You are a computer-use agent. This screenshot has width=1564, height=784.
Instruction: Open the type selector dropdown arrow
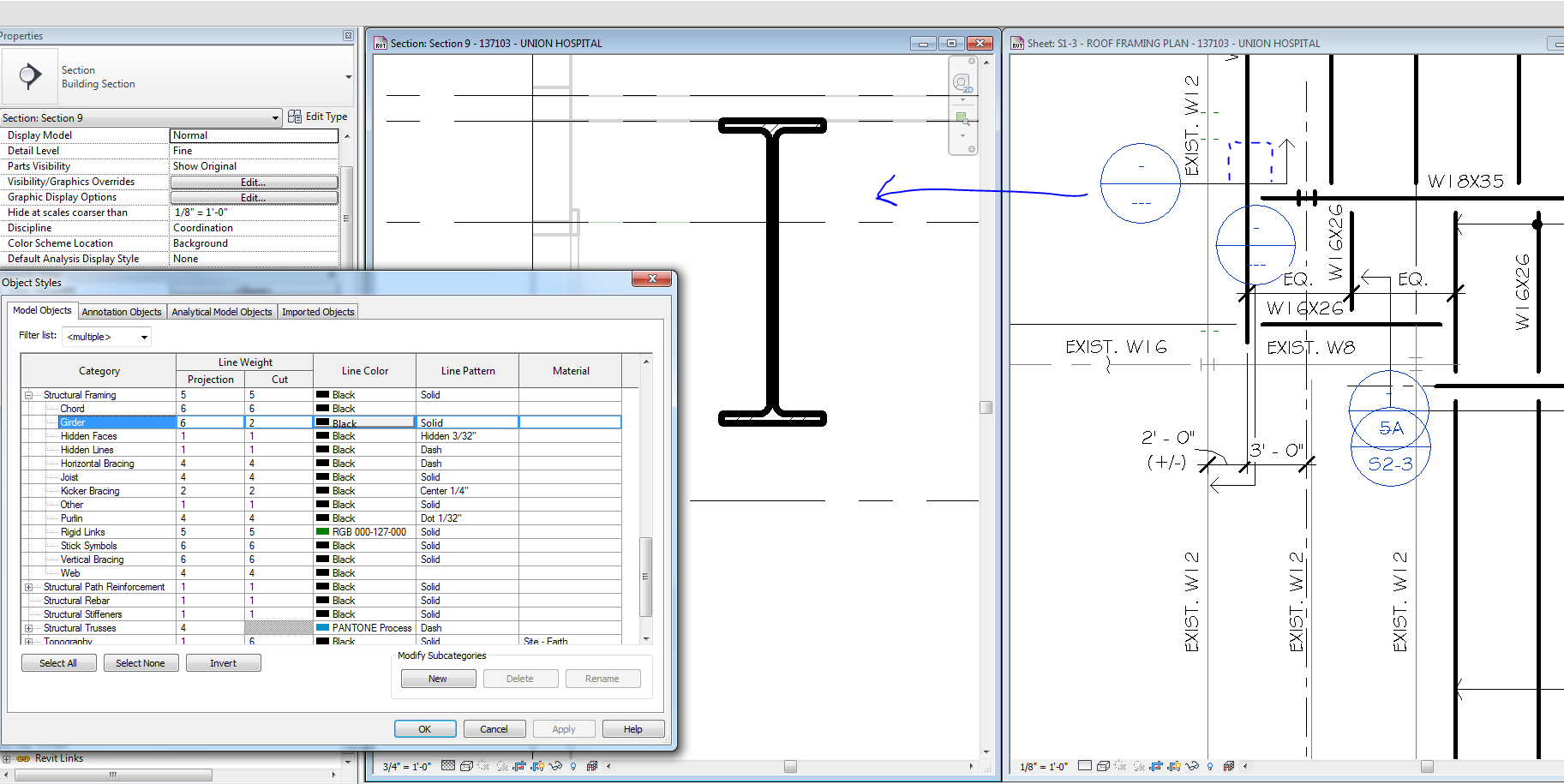point(348,77)
